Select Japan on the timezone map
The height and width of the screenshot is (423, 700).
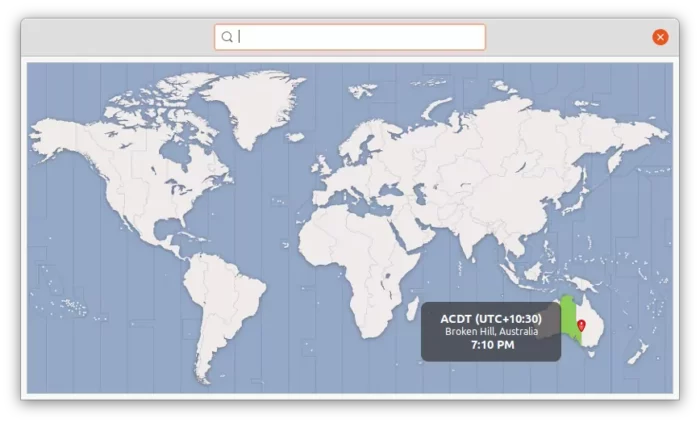tap(576, 199)
